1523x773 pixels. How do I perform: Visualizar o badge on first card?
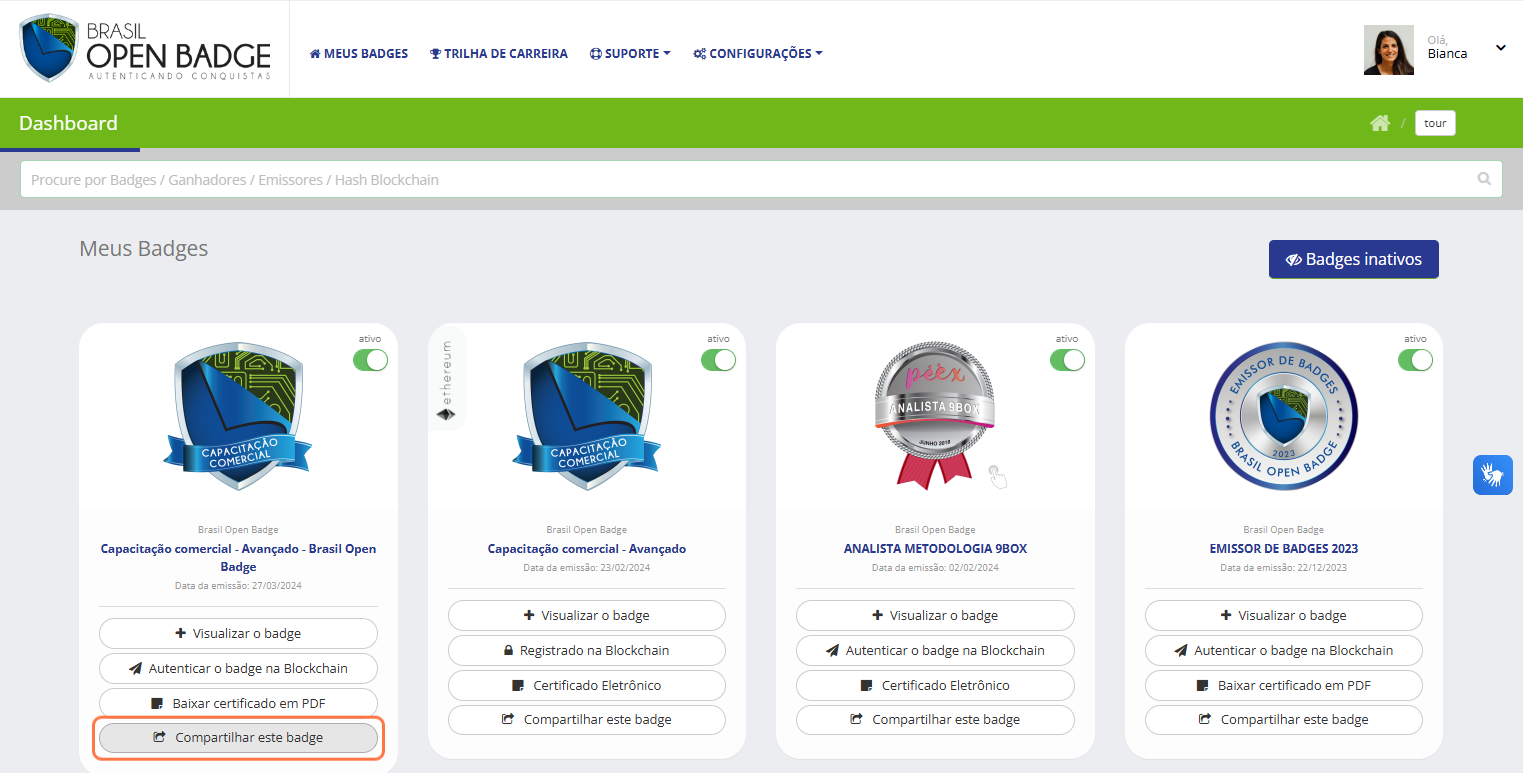click(238, 633)
